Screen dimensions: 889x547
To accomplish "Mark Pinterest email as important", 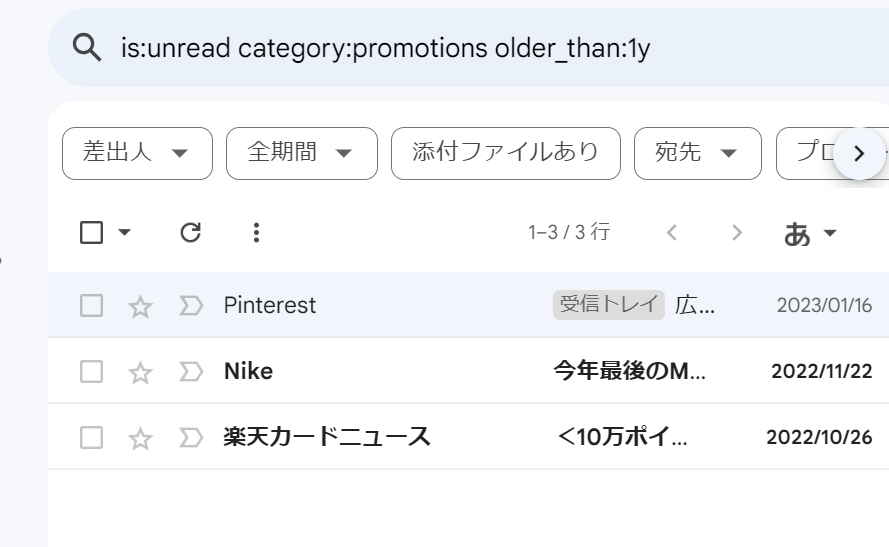I will [x=190, y=306].
